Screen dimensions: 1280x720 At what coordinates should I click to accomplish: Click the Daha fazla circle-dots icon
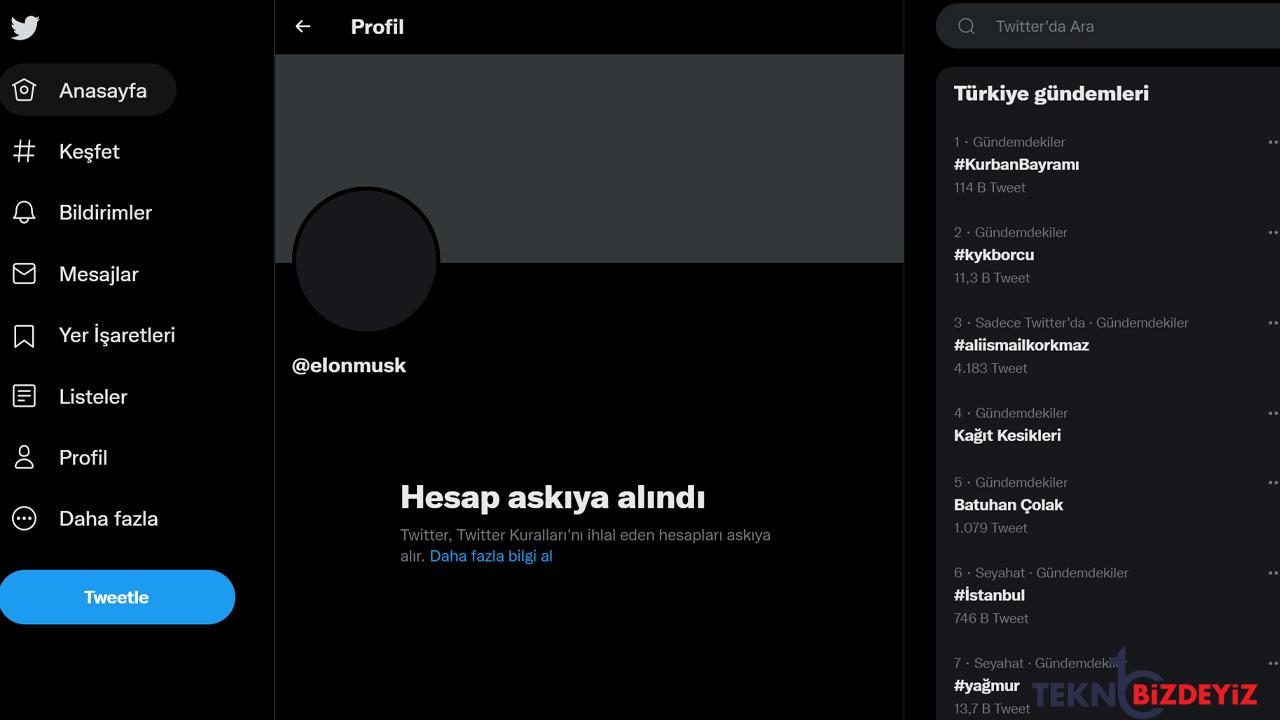[x=24, y=518]
